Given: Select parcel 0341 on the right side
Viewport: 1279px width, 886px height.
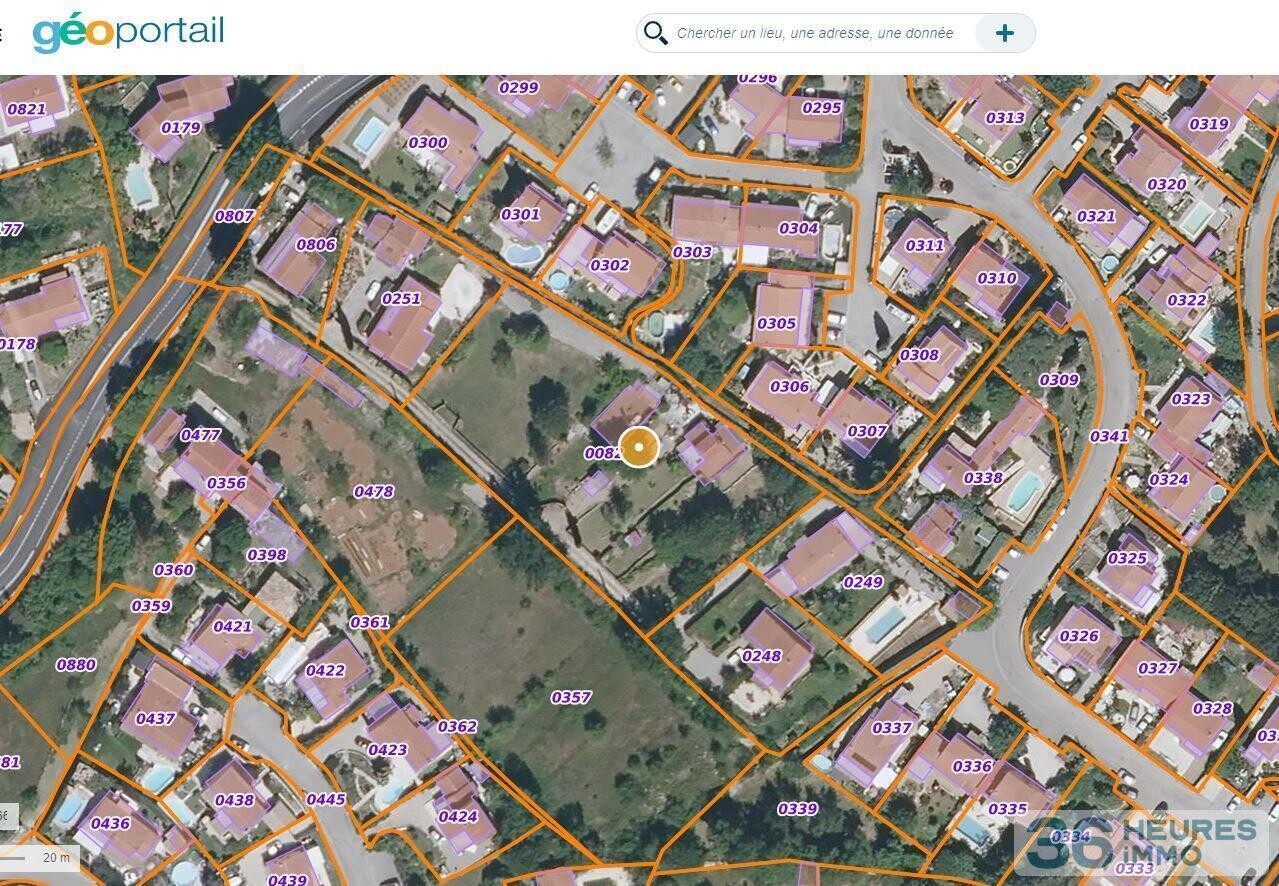Looking at the screenshot, I should point(1107,436).
